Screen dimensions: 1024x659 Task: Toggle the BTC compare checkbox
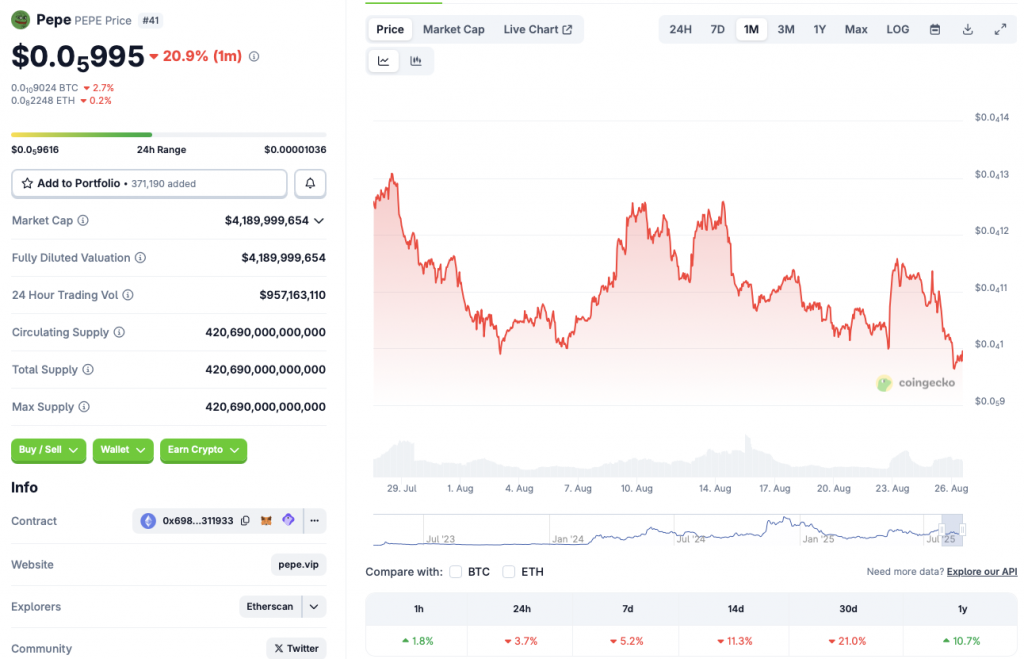pos(456,571)
